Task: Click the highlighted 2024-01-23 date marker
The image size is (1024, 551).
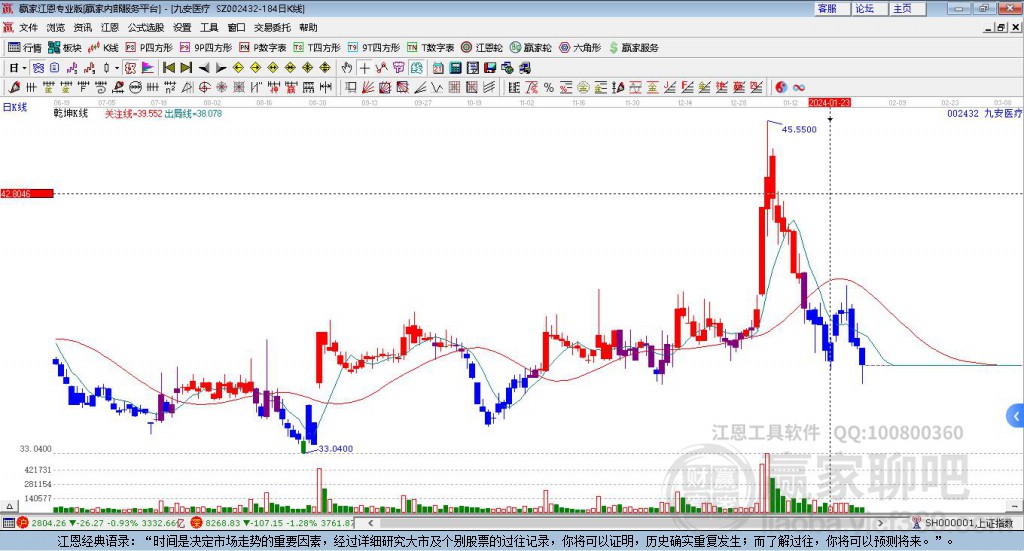Action: click(x=829, y=102)
